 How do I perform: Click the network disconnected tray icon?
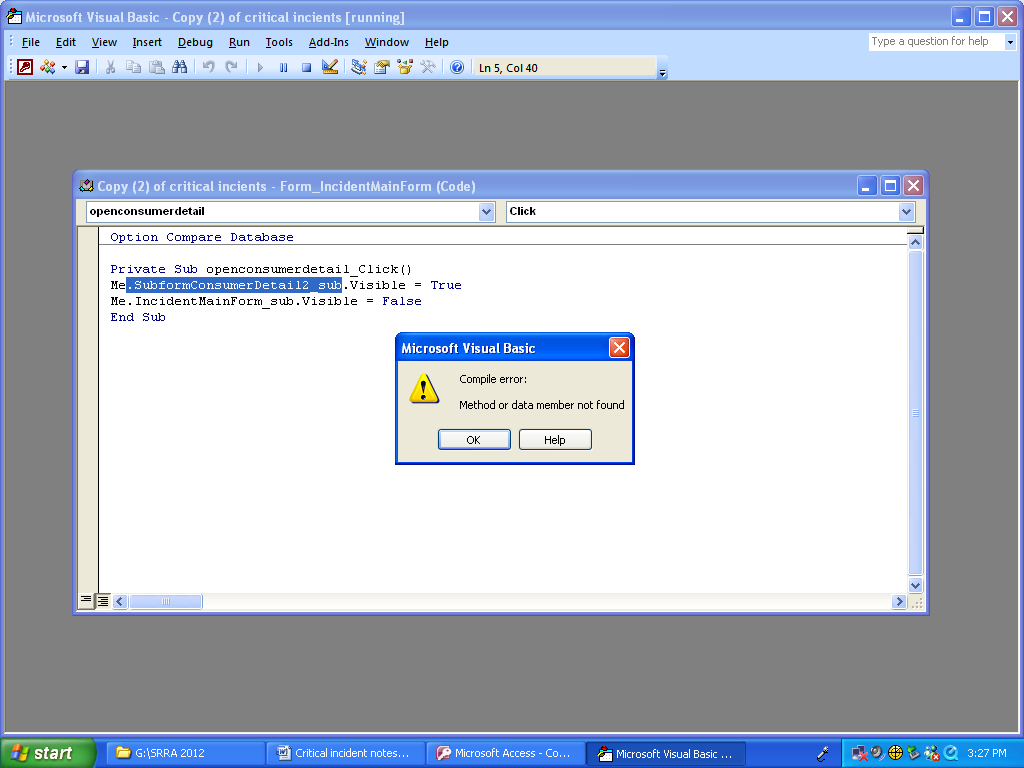[859, 753]
